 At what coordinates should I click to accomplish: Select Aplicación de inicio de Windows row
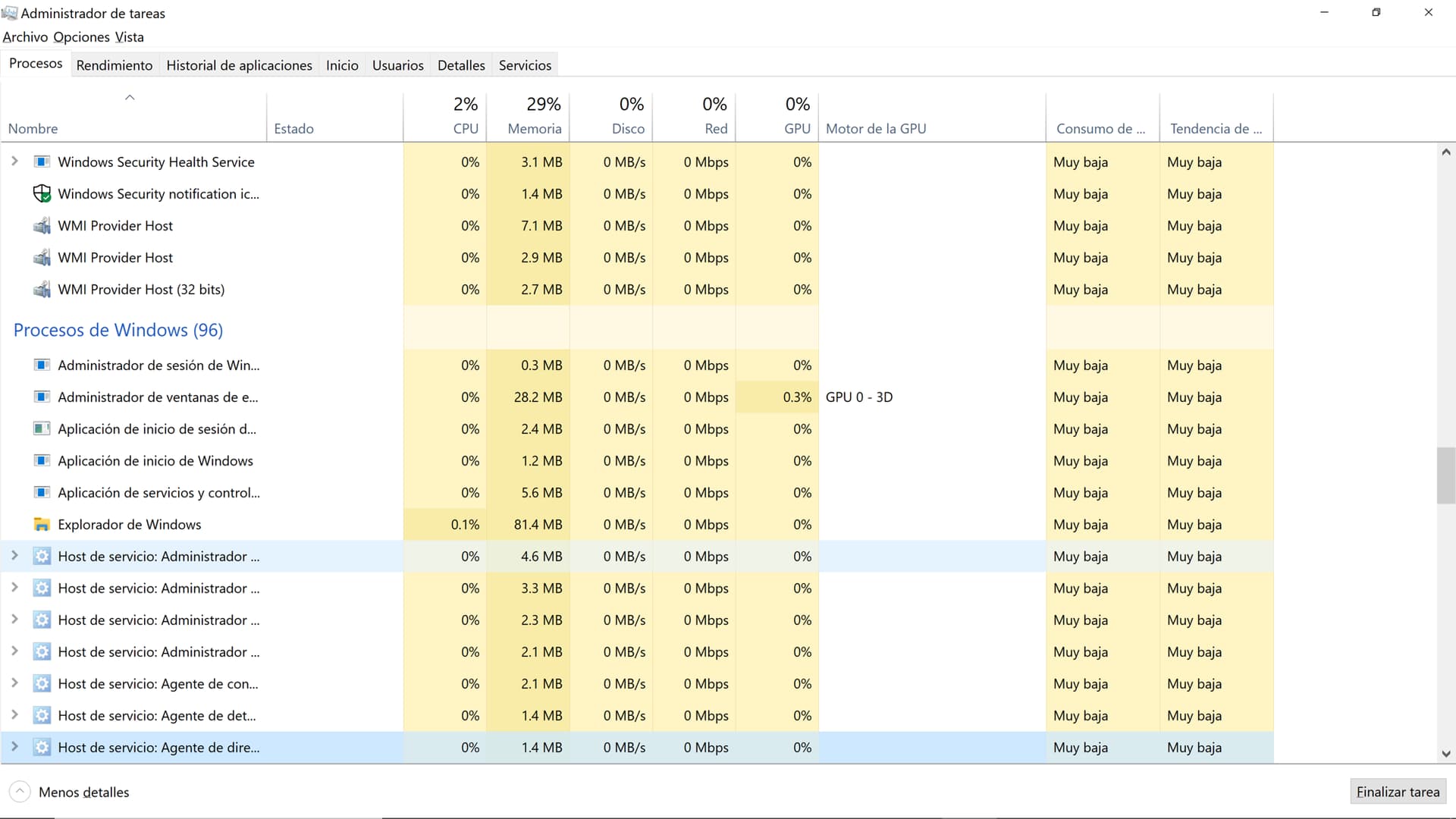[637, 460]
